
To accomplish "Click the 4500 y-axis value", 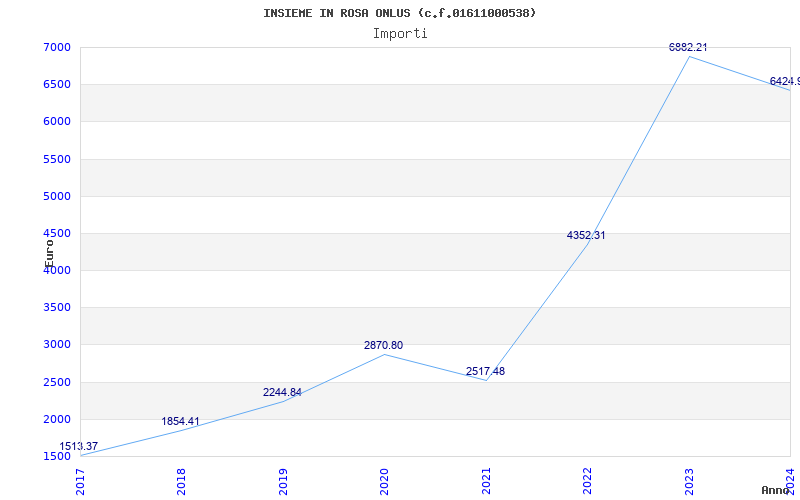I will coord(57,233).
